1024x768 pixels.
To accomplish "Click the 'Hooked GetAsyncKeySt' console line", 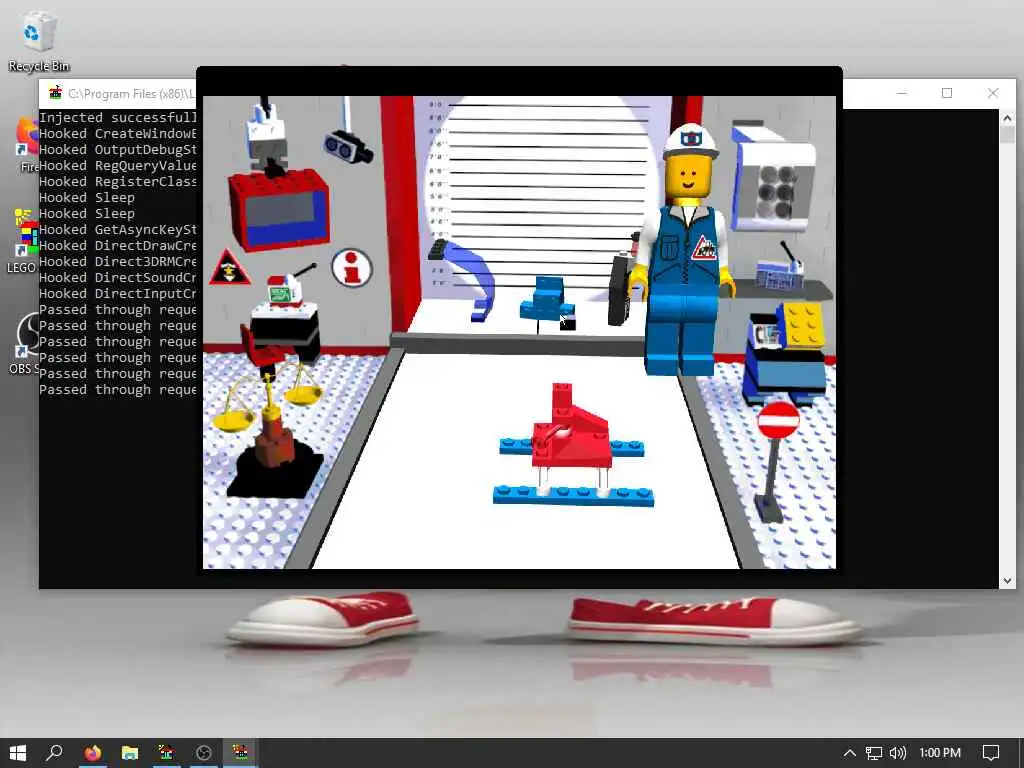I will click(118, 229).
